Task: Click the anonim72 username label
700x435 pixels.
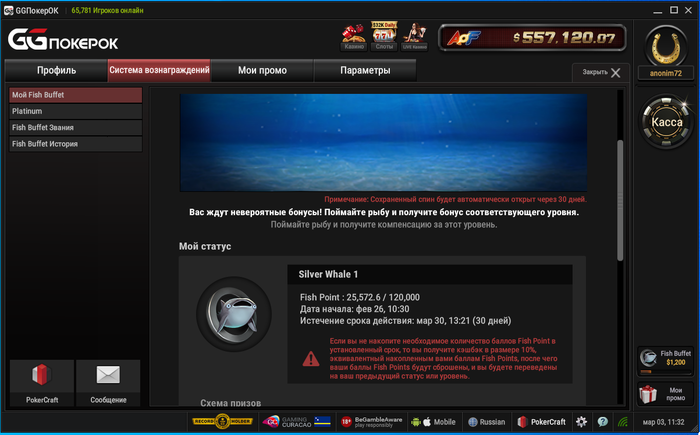Action: tap(666, 73)
